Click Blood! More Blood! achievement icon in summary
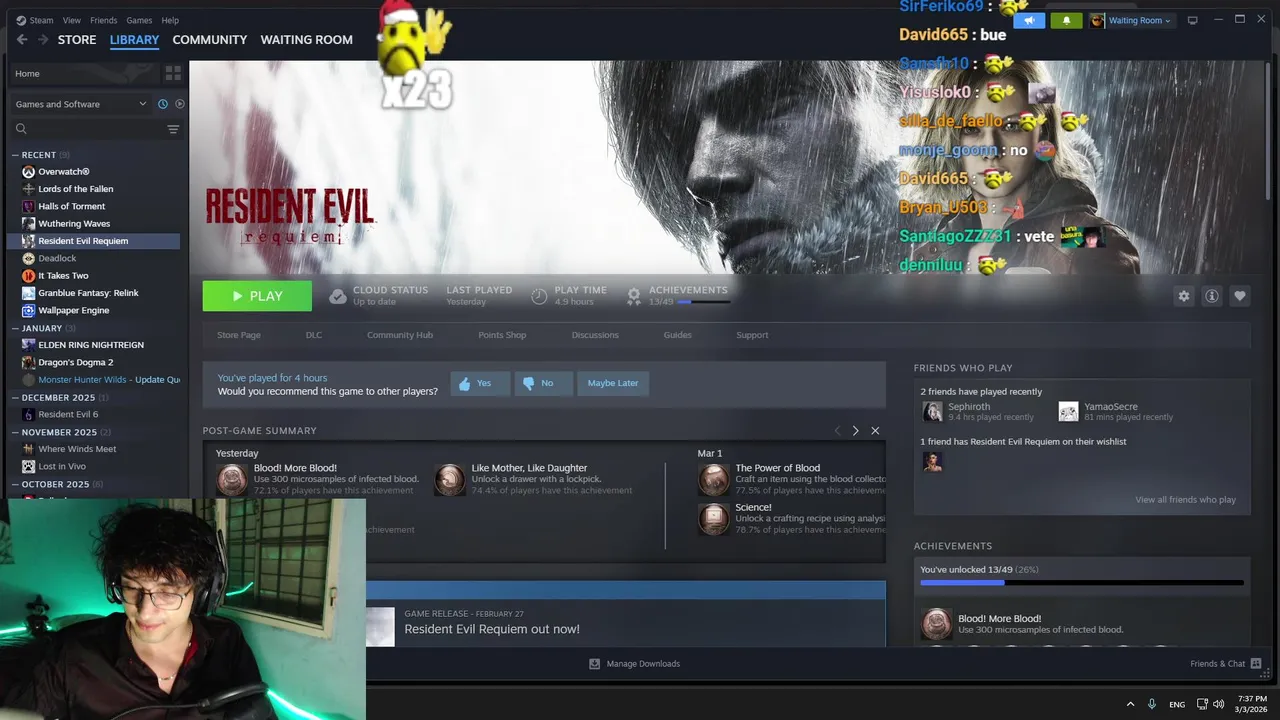The height and width of the screenshot is (720, 1280). [x=232, y=480]
